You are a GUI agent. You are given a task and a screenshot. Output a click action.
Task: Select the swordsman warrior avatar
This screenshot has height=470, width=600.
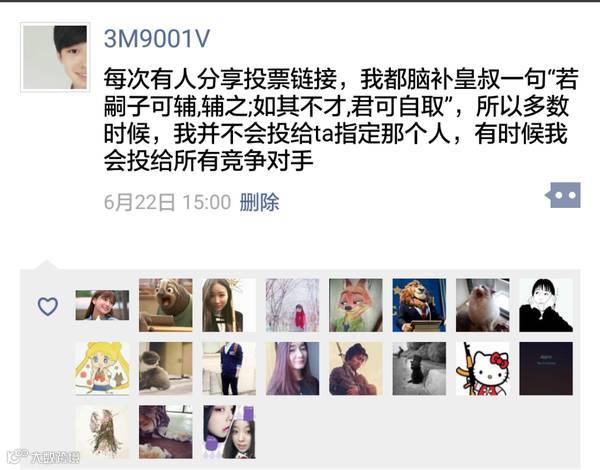click(x=356, y=369)
